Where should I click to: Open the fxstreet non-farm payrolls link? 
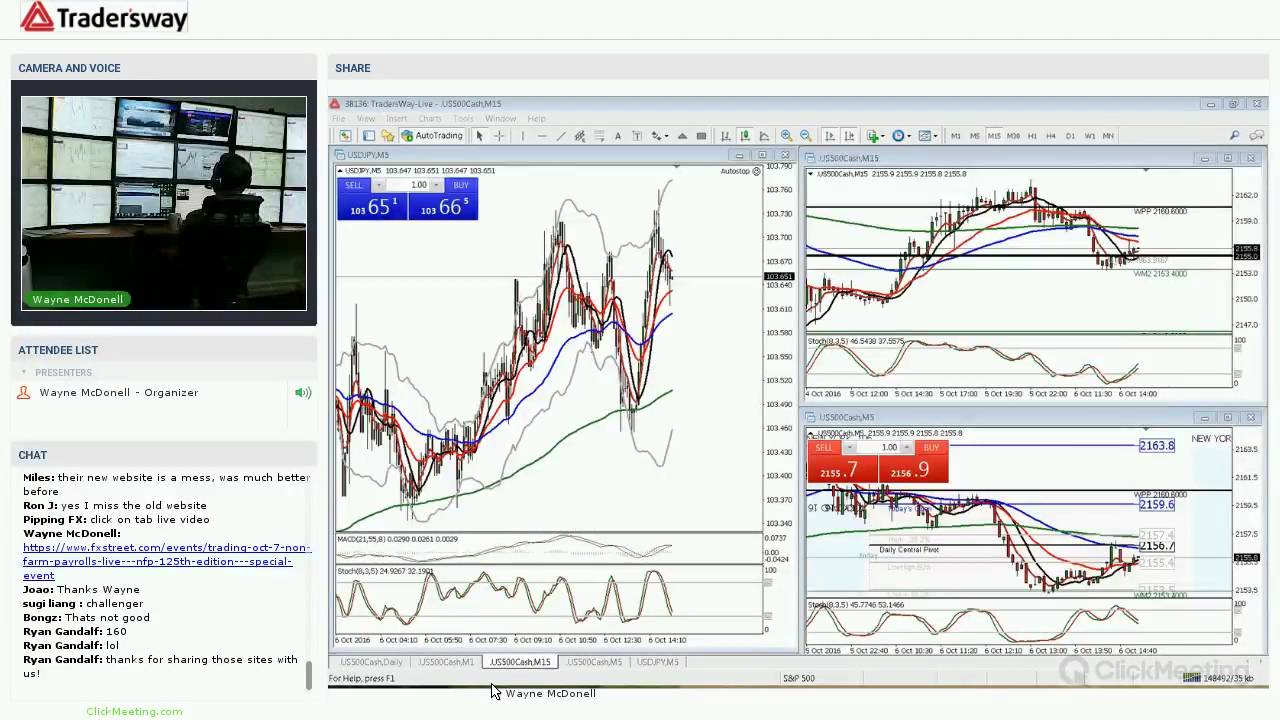pyautogui.click(x=167, y=561)
